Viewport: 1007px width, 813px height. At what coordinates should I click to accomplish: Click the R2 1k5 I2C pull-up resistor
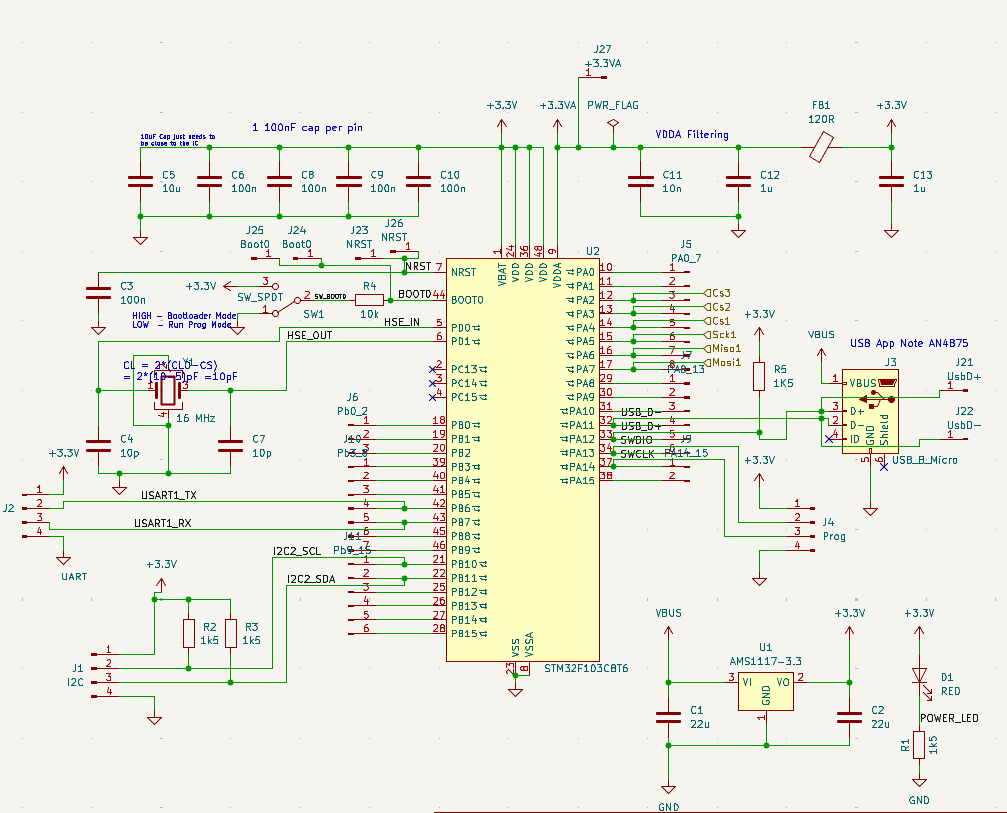pyautogui.click(x=188, y=633)
